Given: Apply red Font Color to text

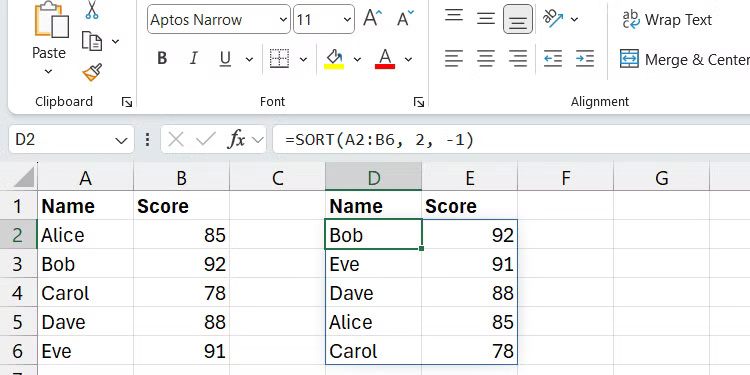Looking at the screenshot, I should [x=385, y=59].
